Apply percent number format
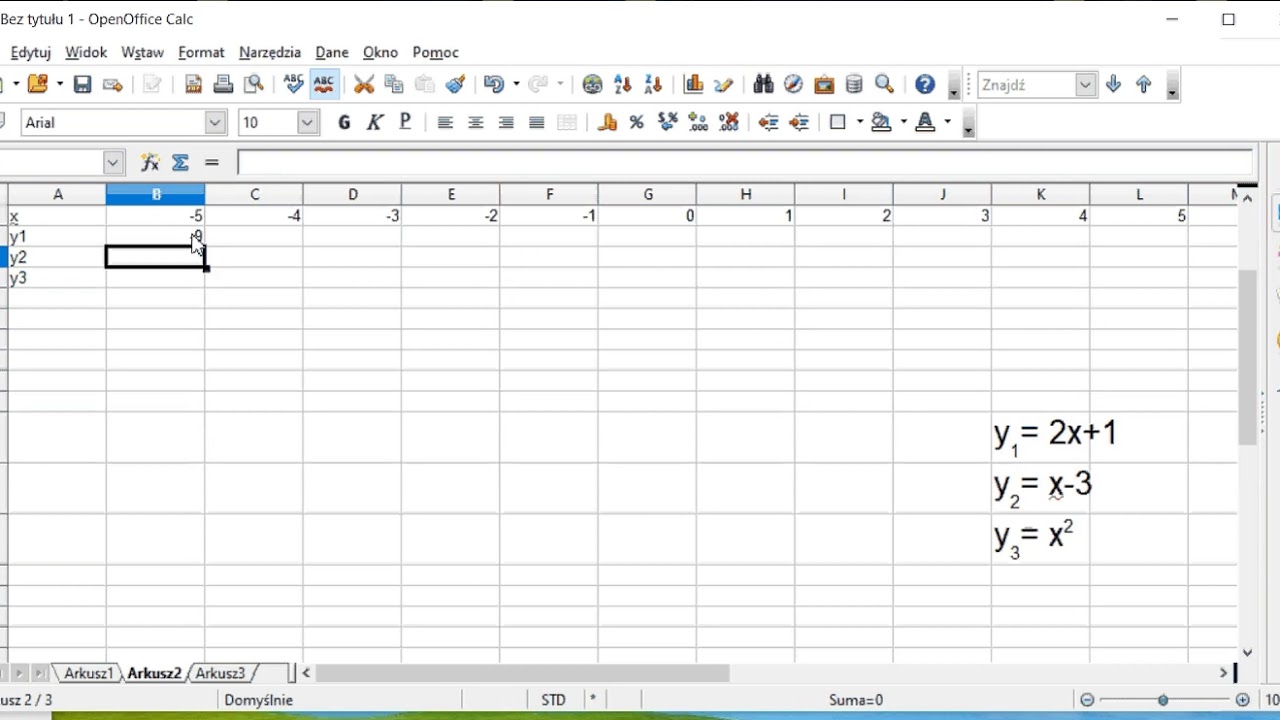 [637, 123]
